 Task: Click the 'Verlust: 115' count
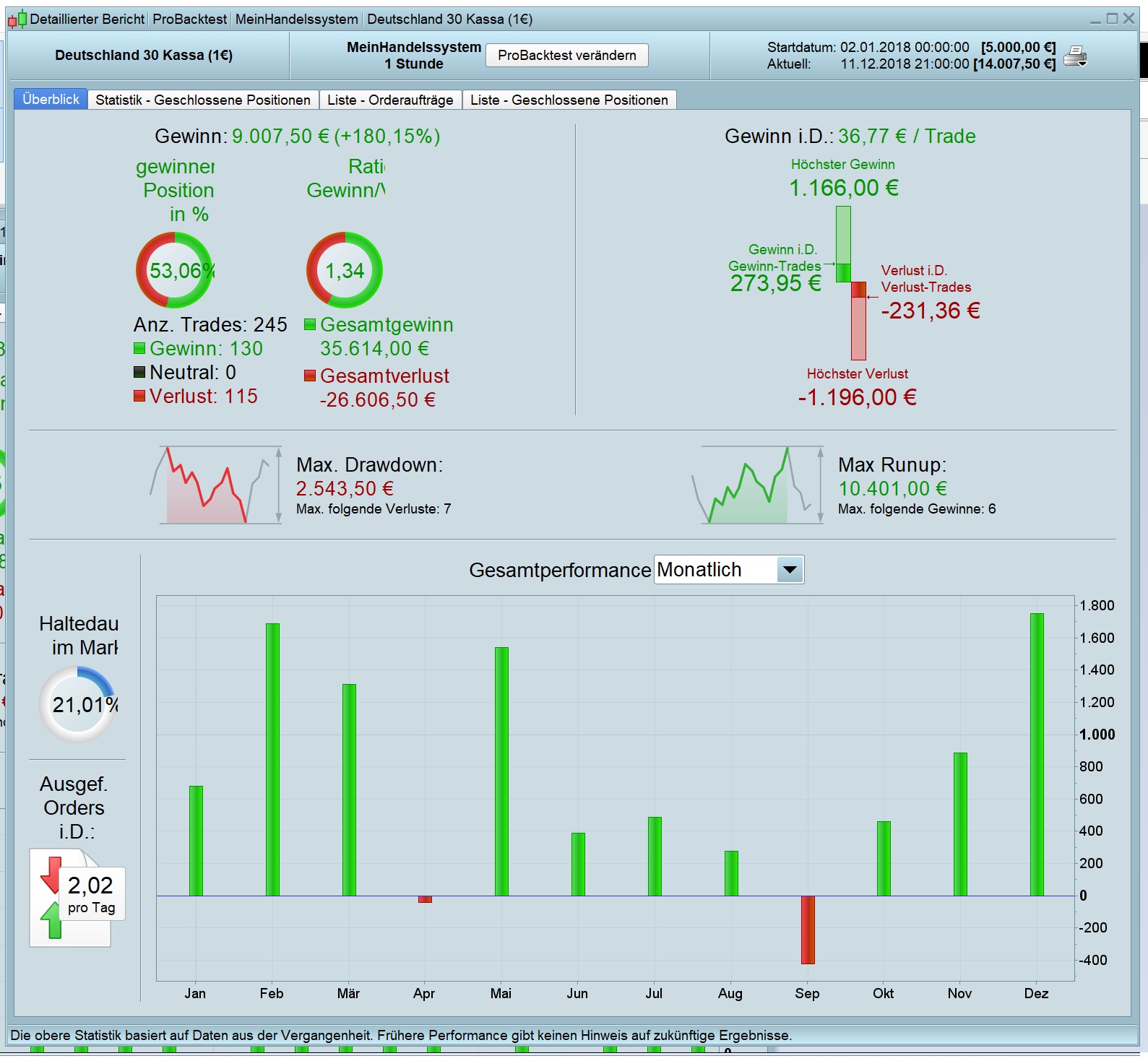[x=203, y=396]
